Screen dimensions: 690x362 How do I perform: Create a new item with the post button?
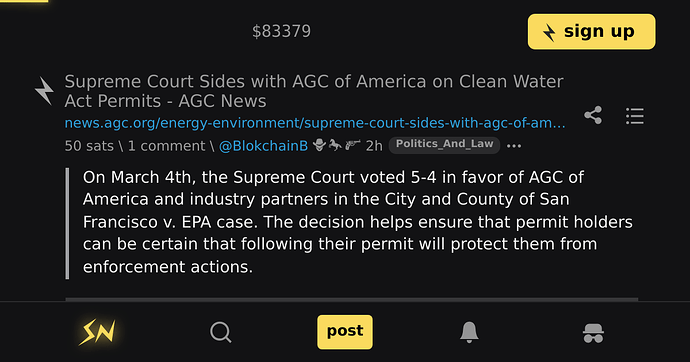click(x=345, y=332)
